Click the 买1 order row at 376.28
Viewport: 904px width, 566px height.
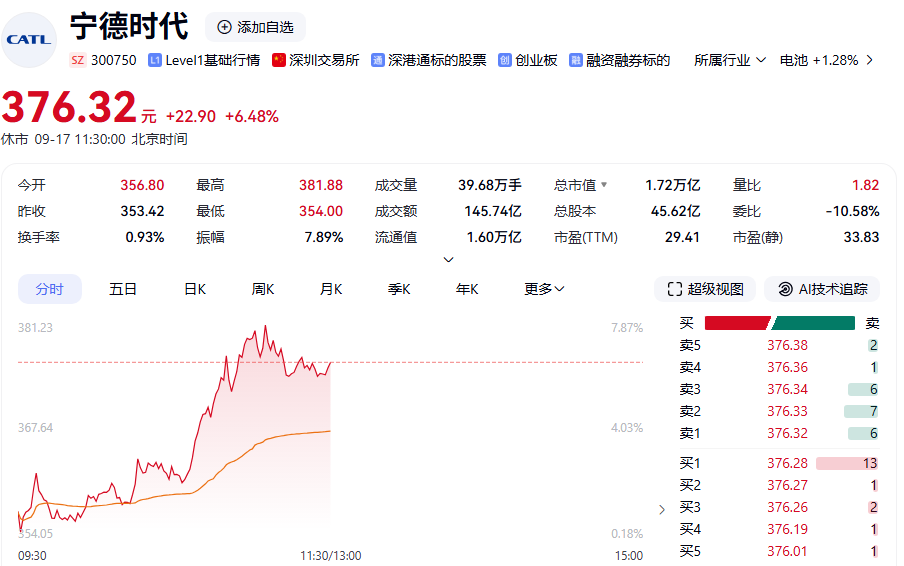pyautogui.click(x=778, y=463)
